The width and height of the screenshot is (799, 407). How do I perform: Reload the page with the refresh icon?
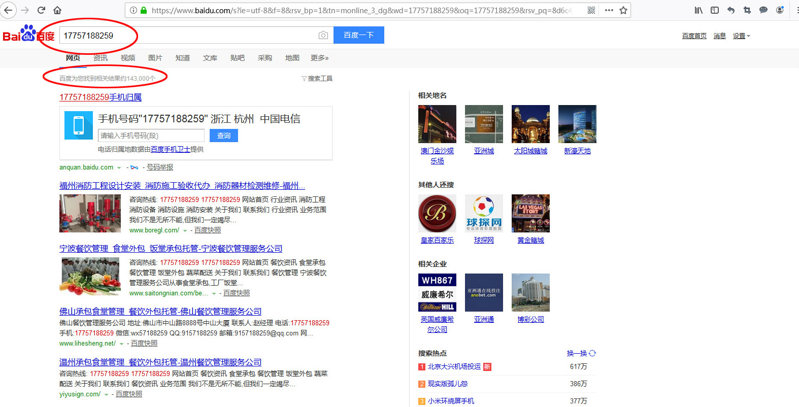point(41,10)
